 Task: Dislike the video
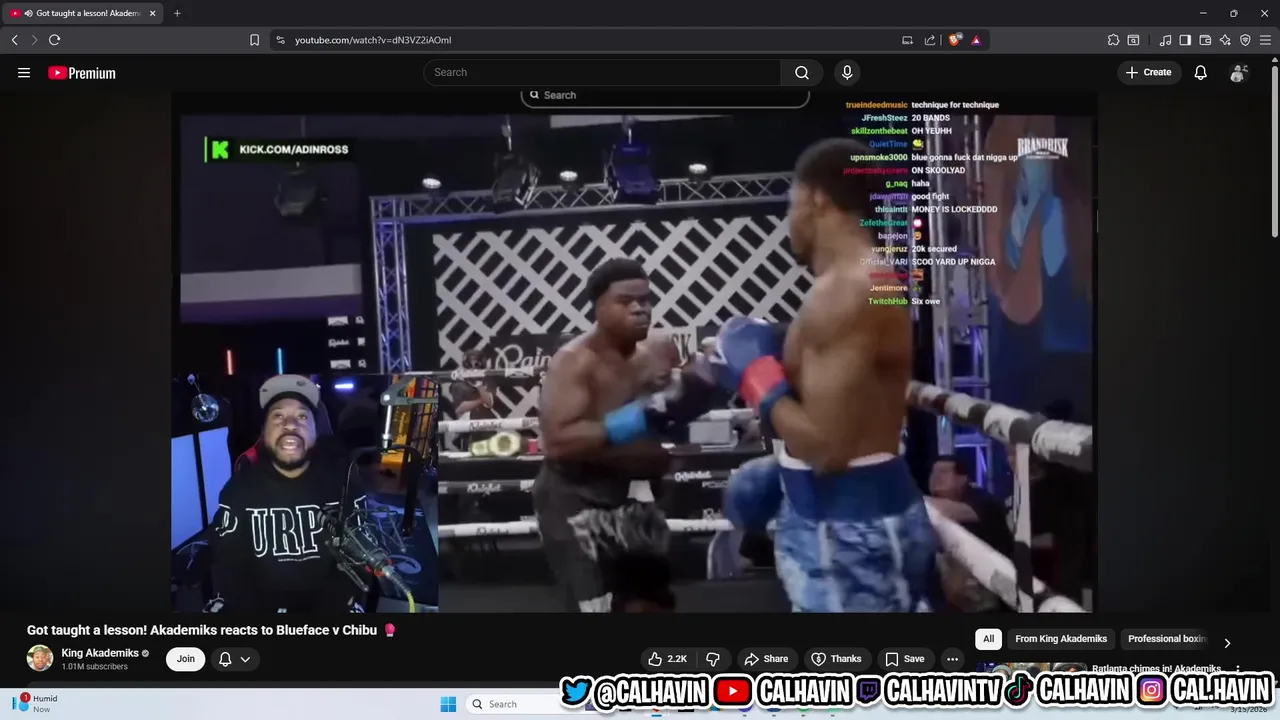(713, 659)
